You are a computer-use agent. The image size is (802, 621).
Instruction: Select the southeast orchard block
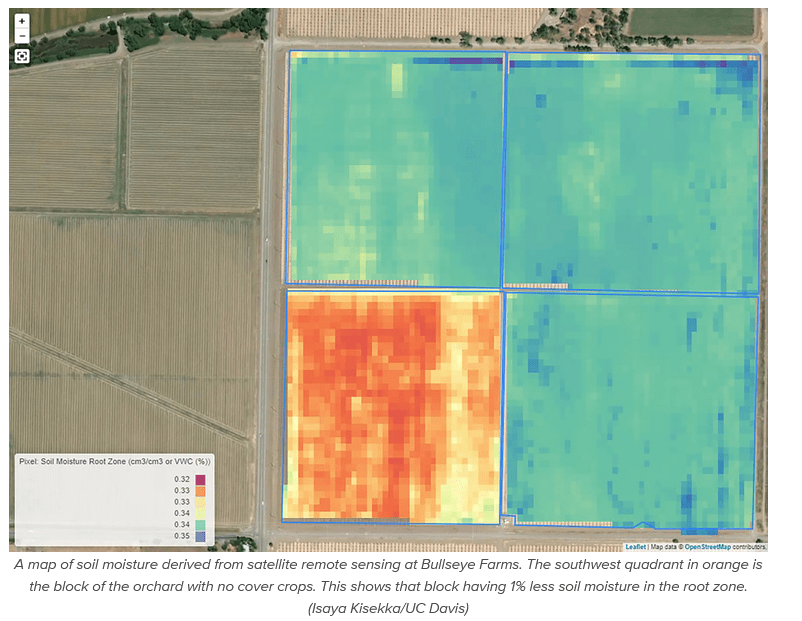tap(630, 410)
